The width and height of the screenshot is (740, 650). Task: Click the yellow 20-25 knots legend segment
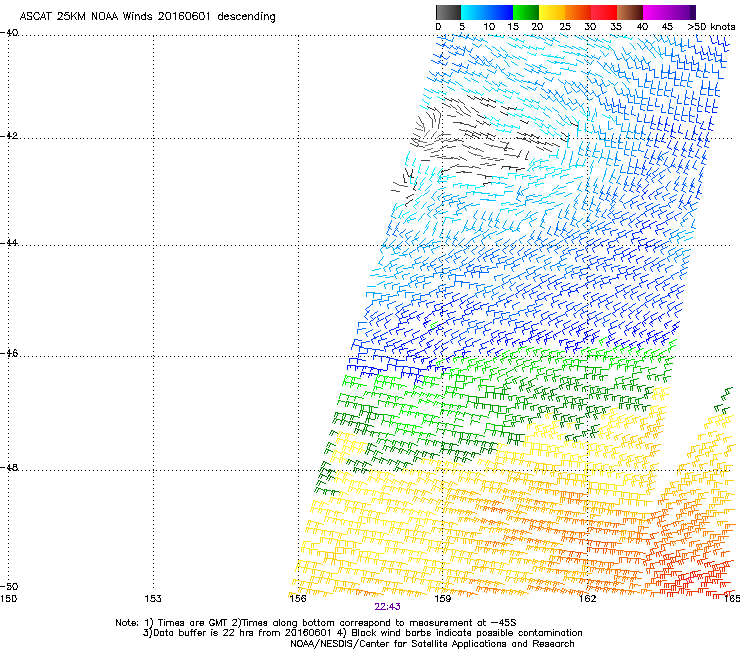pos(552,12)
